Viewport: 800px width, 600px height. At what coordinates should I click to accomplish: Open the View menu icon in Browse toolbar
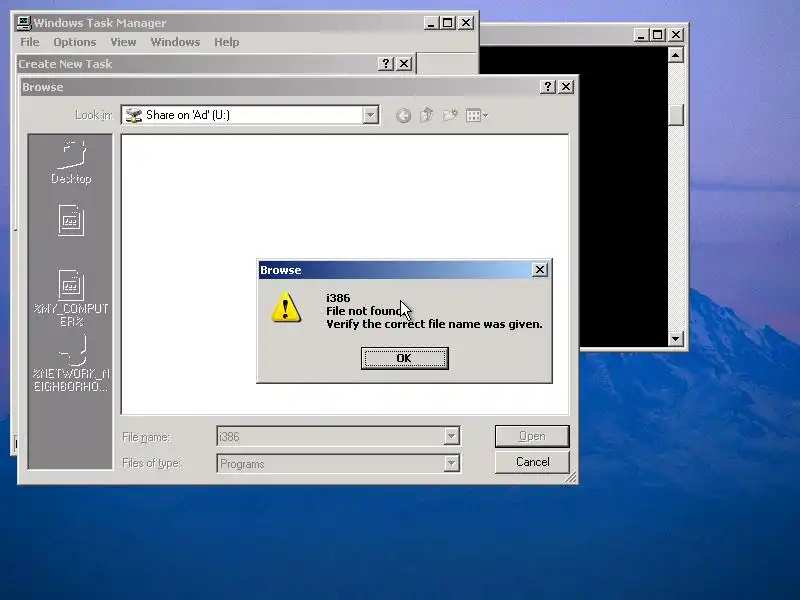point(477,116)
